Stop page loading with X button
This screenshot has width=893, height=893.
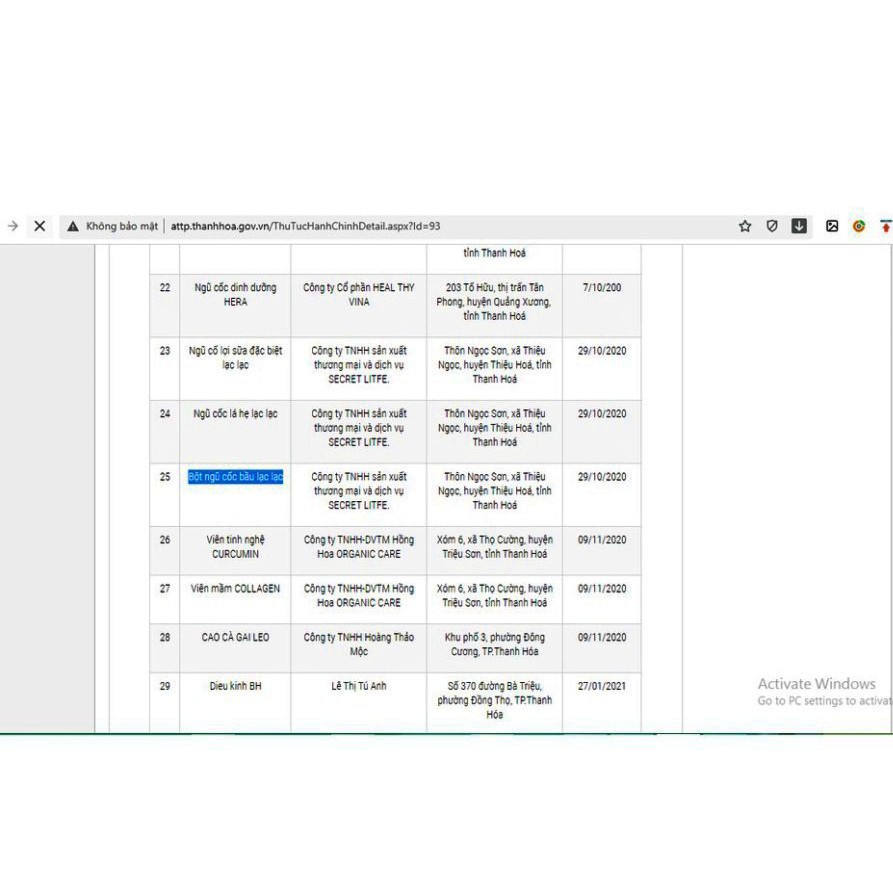40,226
